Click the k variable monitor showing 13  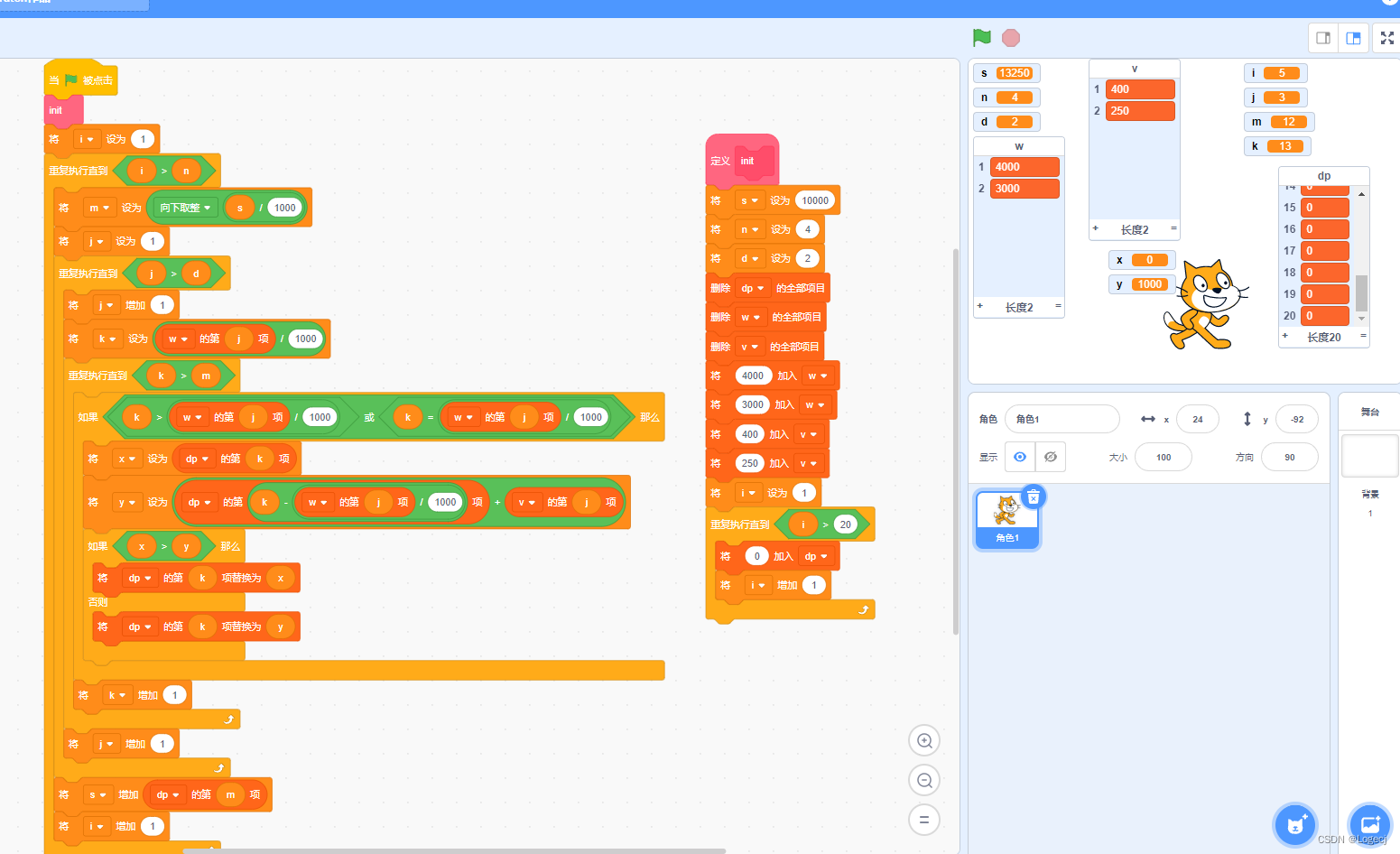click(1277, 146)
